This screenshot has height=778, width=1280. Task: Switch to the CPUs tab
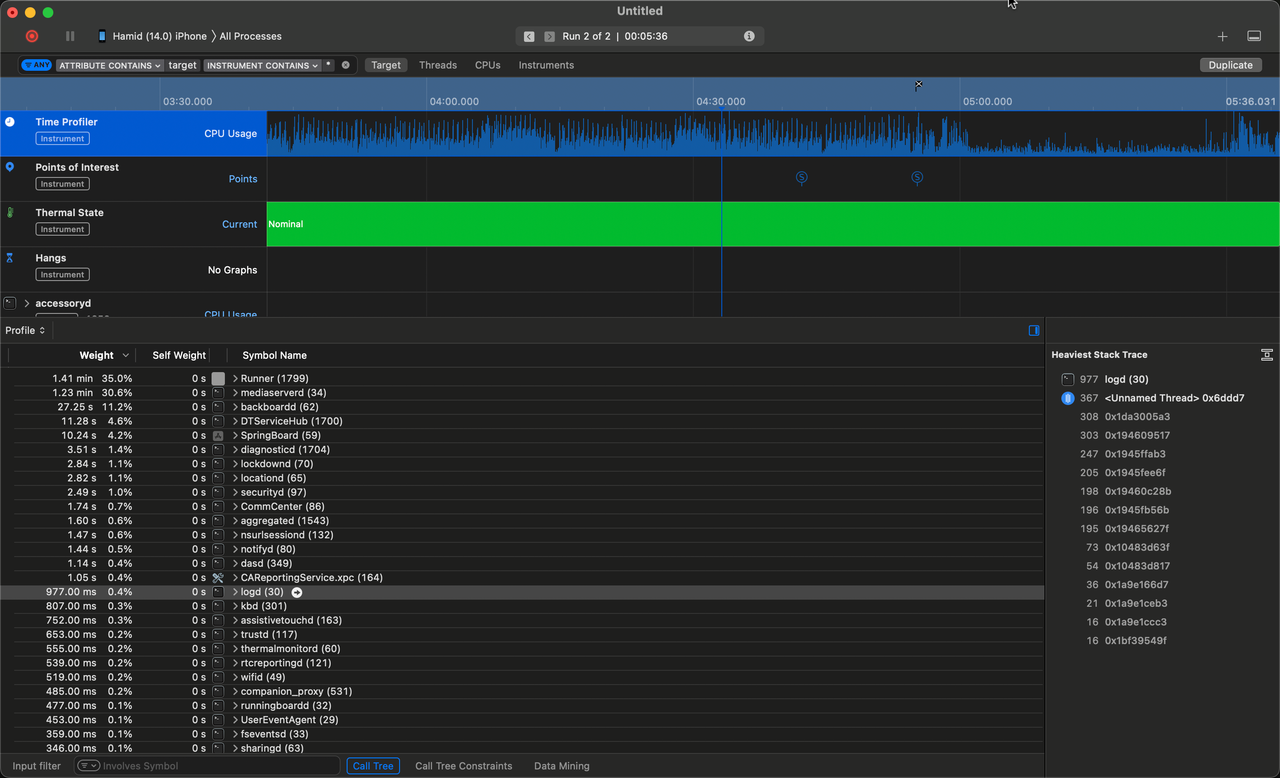coord(488,65)
